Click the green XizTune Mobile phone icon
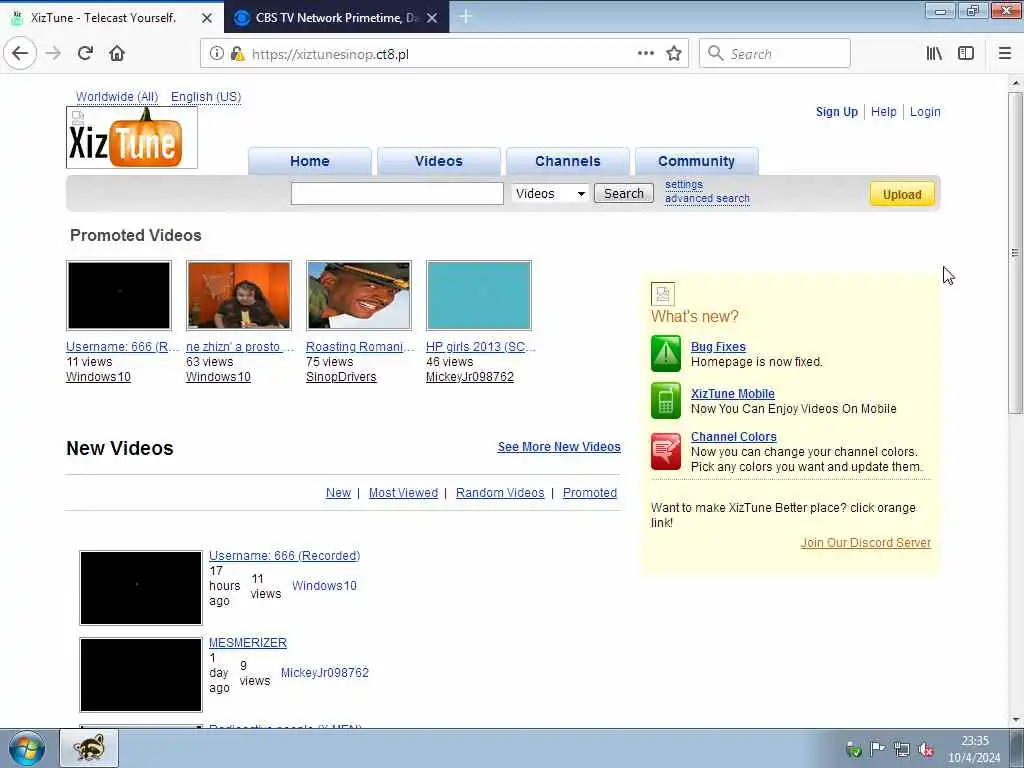 [665, 400]
